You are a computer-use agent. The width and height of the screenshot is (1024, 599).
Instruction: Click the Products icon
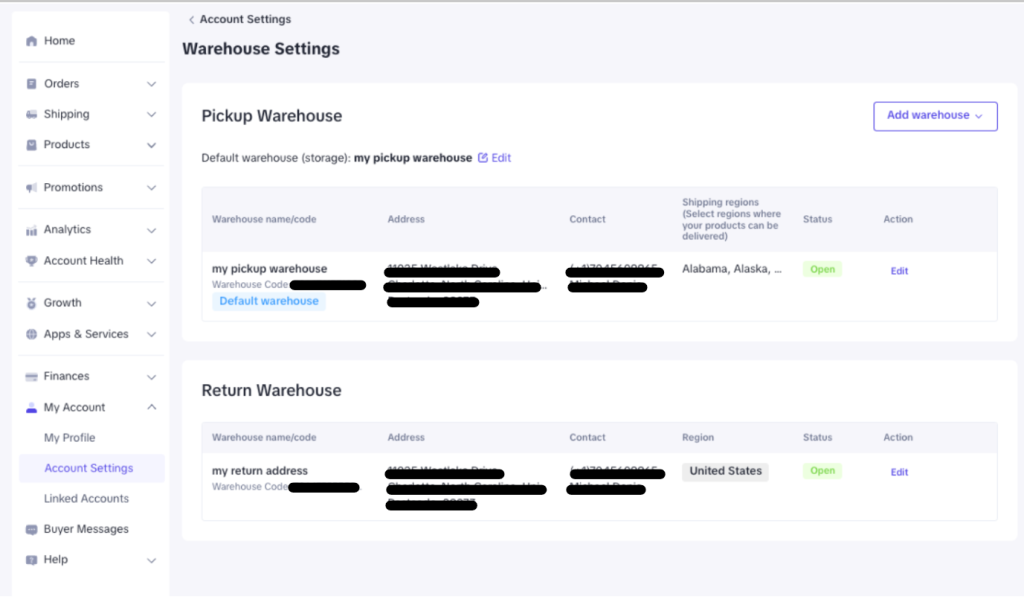pyautogui.click(x=32, y=144)
